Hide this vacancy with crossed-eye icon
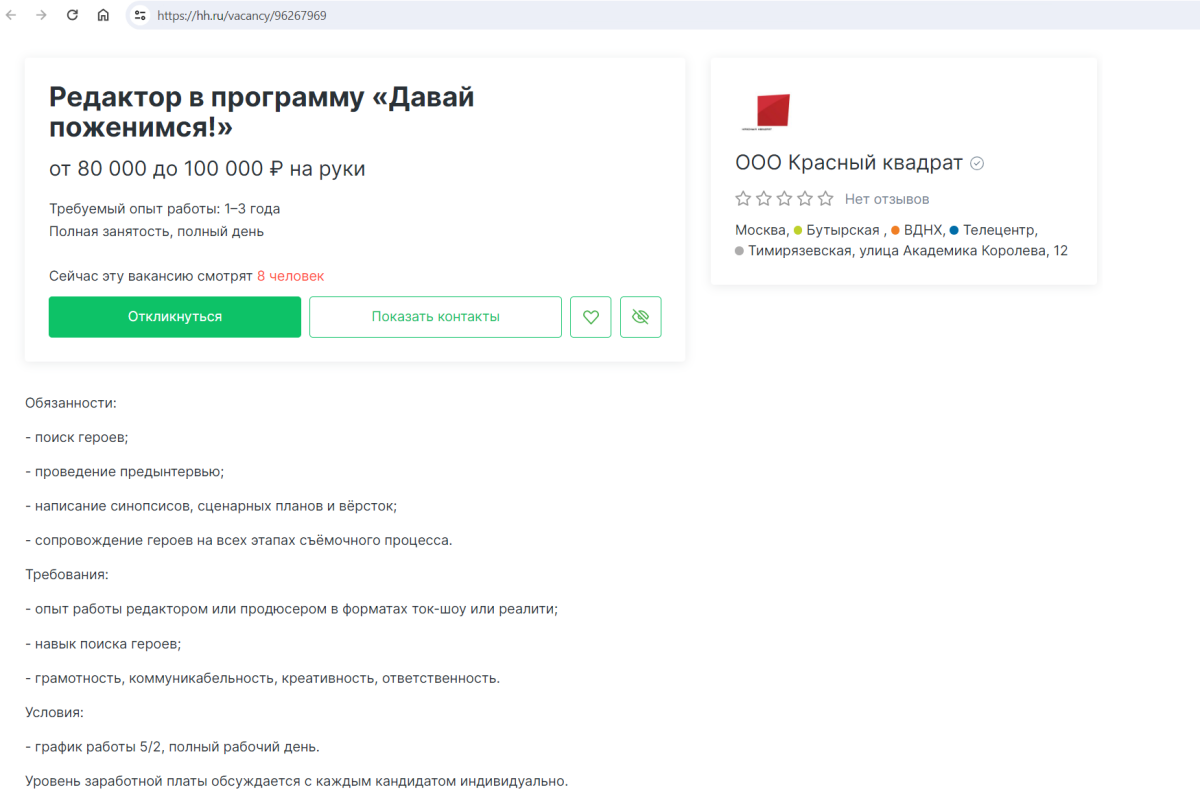The width and height of the screenshot is (1200, 807). (641, 317)
